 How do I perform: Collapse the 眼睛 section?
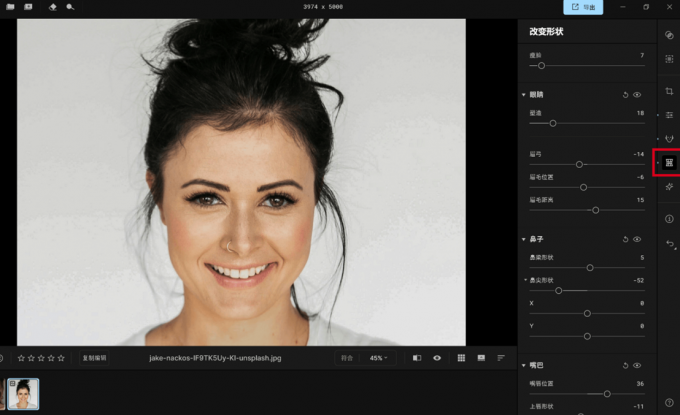tap(523, 95)
